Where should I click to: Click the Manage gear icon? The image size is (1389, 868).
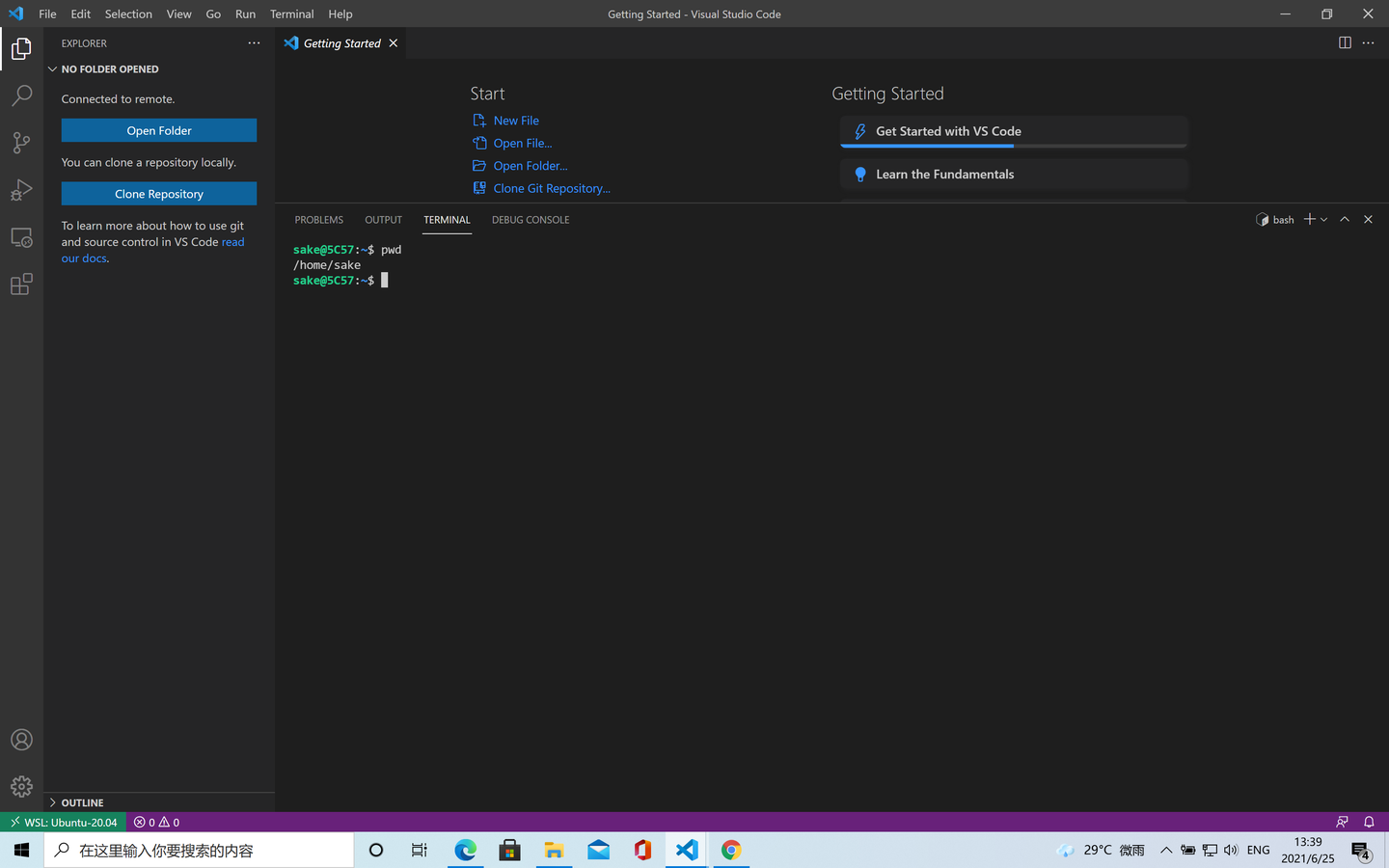tap(21, 786)
